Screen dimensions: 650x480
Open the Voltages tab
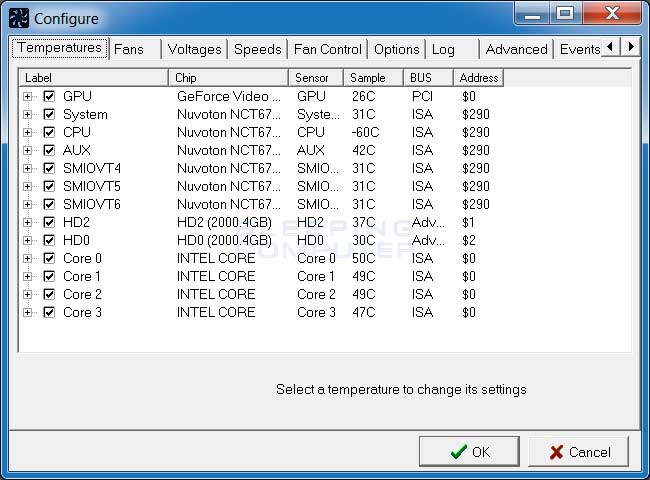click(x=194, y=49)
